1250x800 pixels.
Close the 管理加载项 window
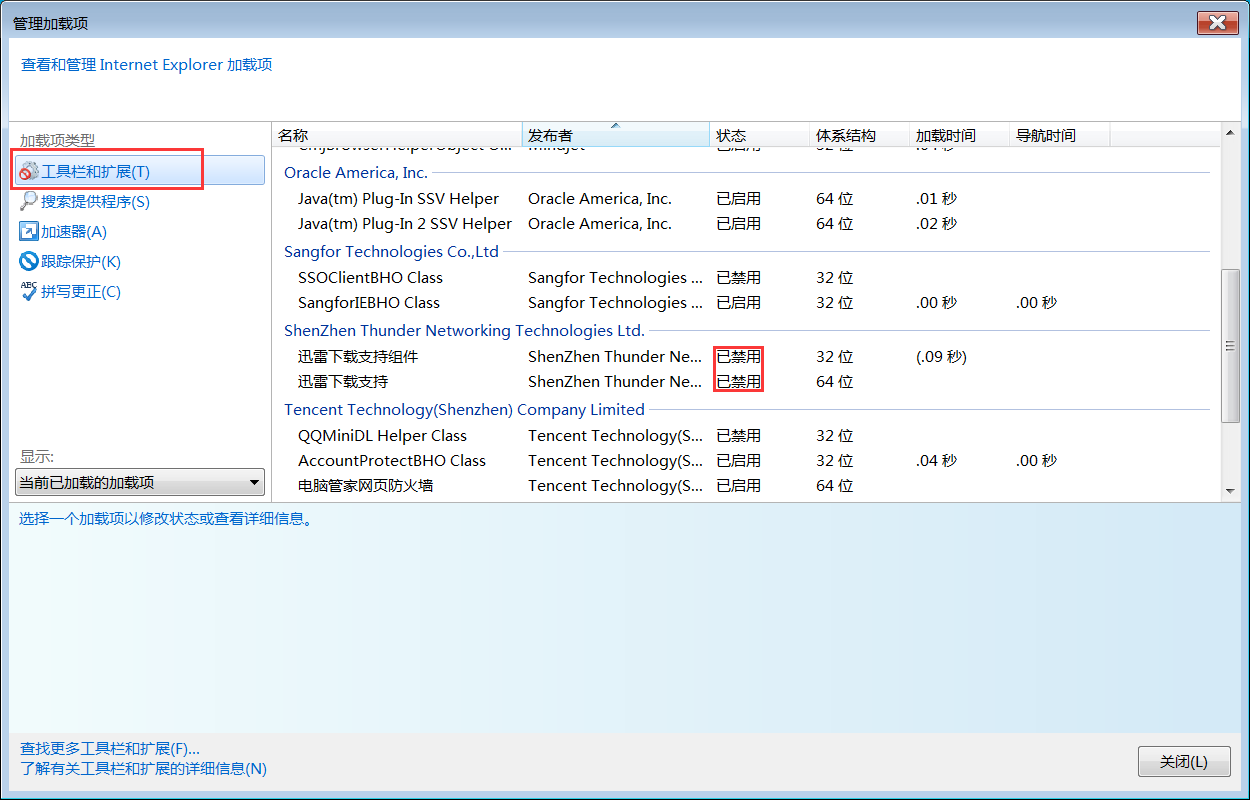(x=1218, y=22)
